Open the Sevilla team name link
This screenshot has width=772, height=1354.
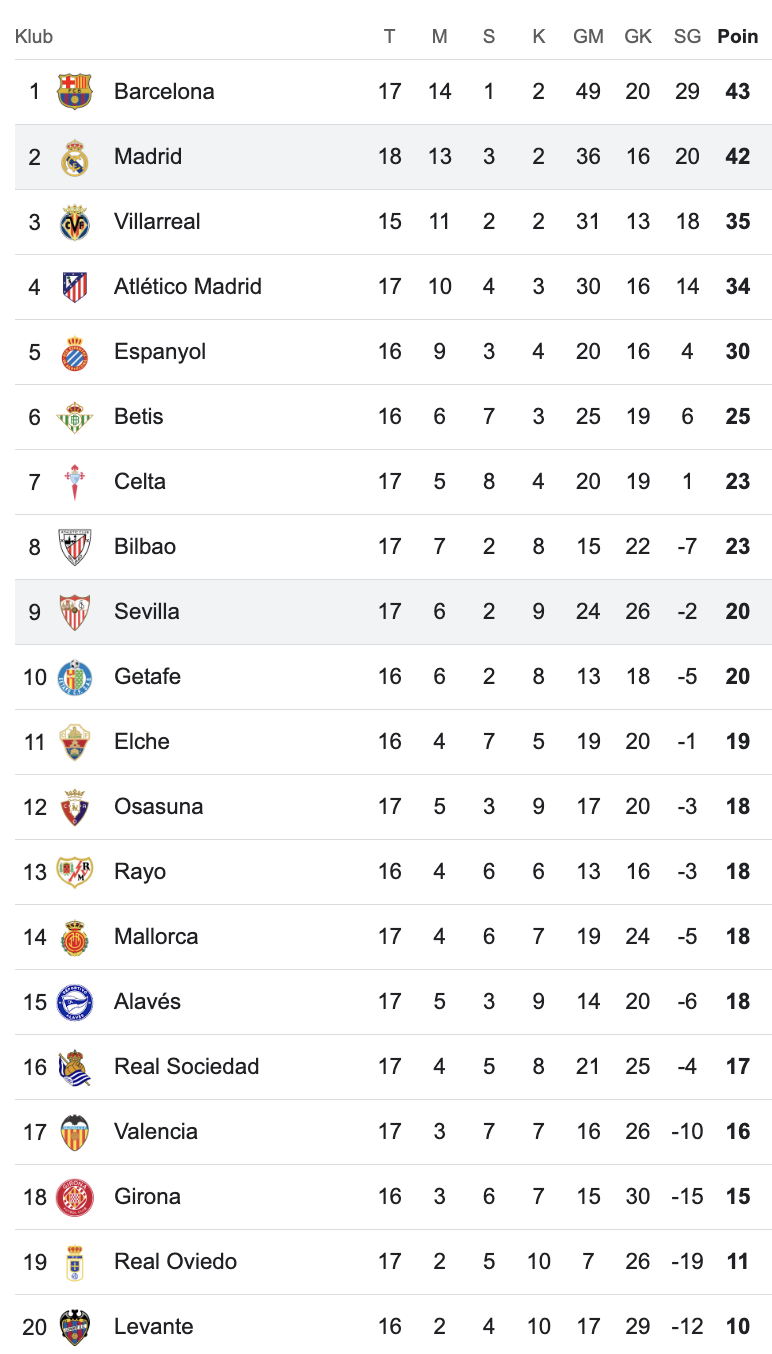147,611
